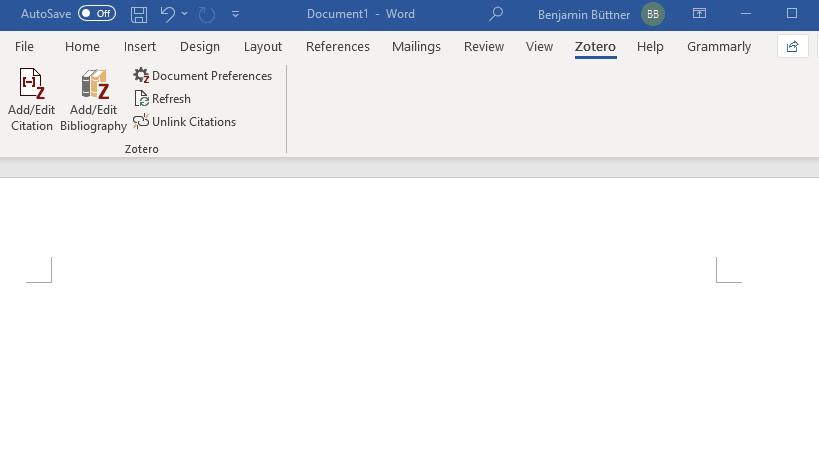Select the Grammarly tab

[719, 46]
